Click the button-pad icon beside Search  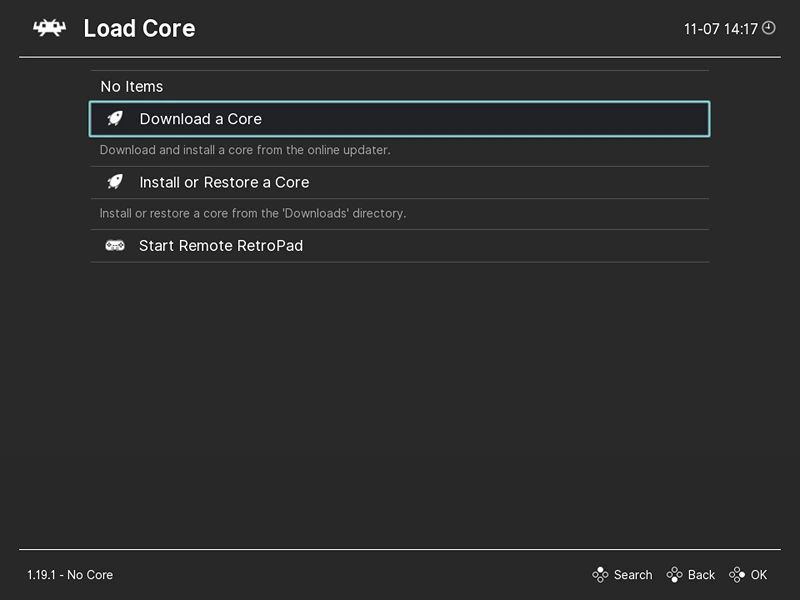[600, 574]
